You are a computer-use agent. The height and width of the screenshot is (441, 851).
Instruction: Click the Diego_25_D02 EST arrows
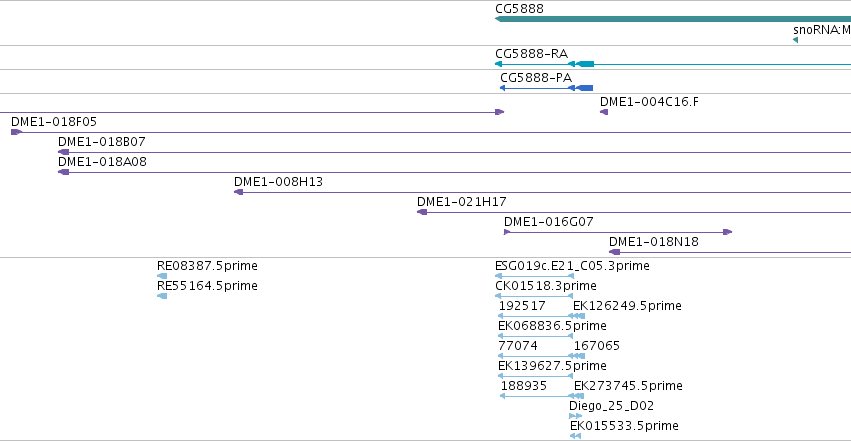pyautogui.click(x=575, y=416)
